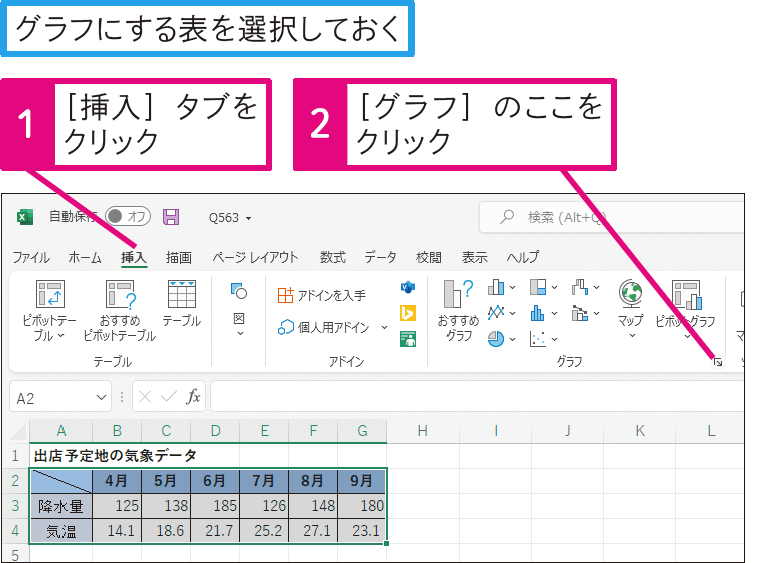The height and width of the screenshot is (563, 783).
Task: Click the ピボットテーブル icon
Action: point(50,294)
